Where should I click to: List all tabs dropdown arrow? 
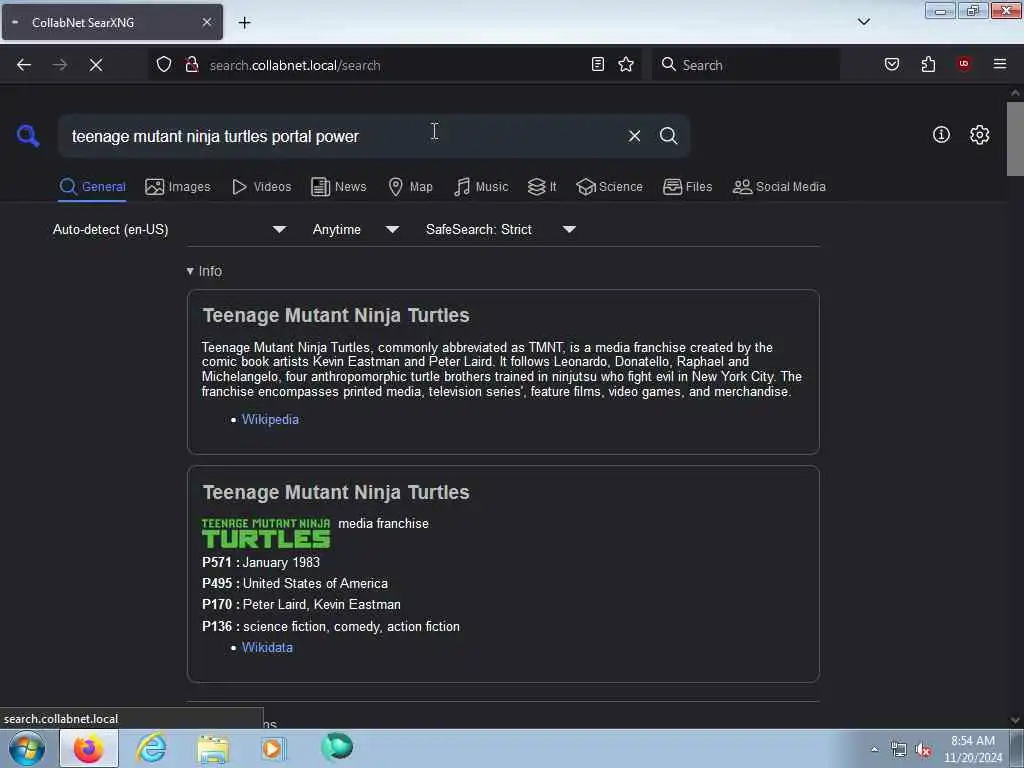tap(863, 22)
